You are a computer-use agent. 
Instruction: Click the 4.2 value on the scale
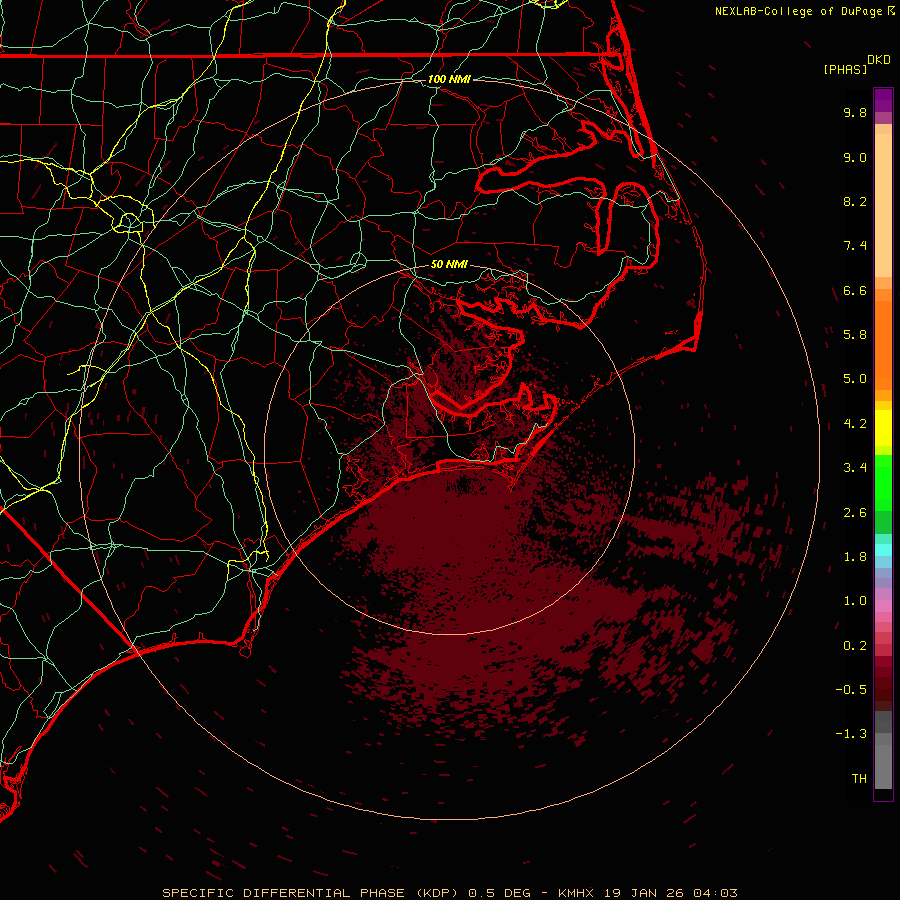pyautogui.click(x=855, y=424)
